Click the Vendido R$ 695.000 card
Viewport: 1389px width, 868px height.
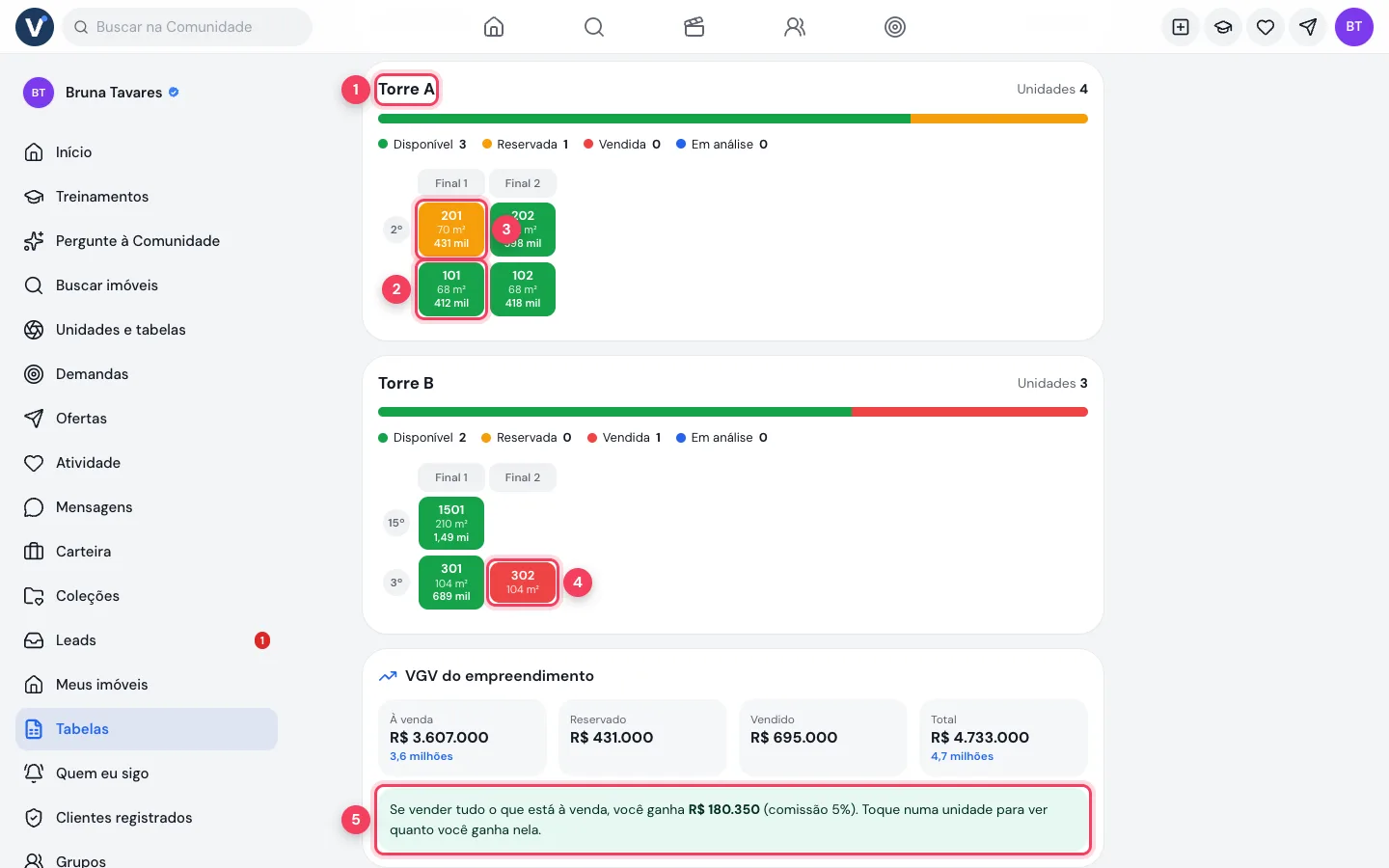823,738
